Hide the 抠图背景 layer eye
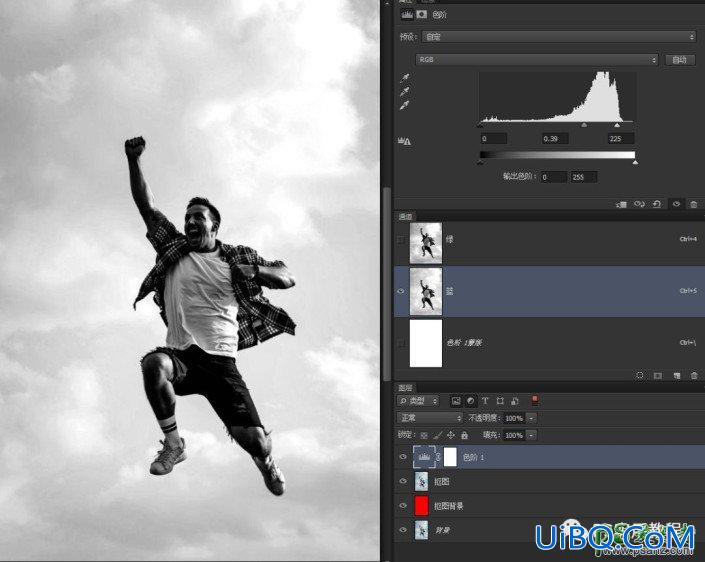This screenshot has height=562, width=705. pyautogui.click(x=403, y=505)
